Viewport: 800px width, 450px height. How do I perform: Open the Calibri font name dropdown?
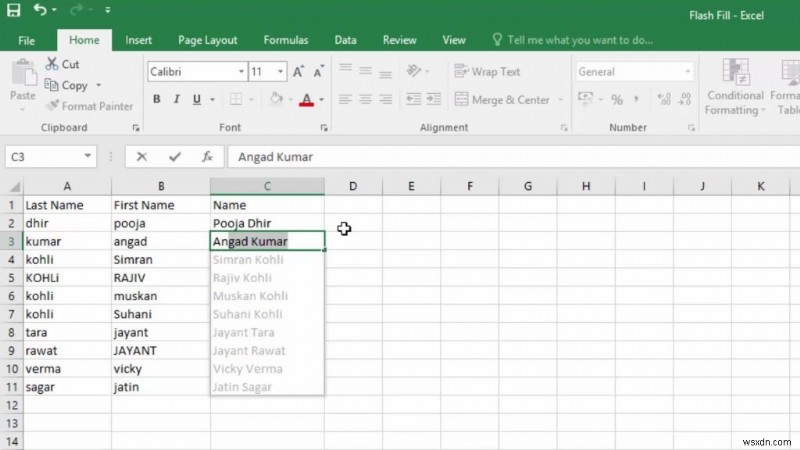click(x=241, y=72)
